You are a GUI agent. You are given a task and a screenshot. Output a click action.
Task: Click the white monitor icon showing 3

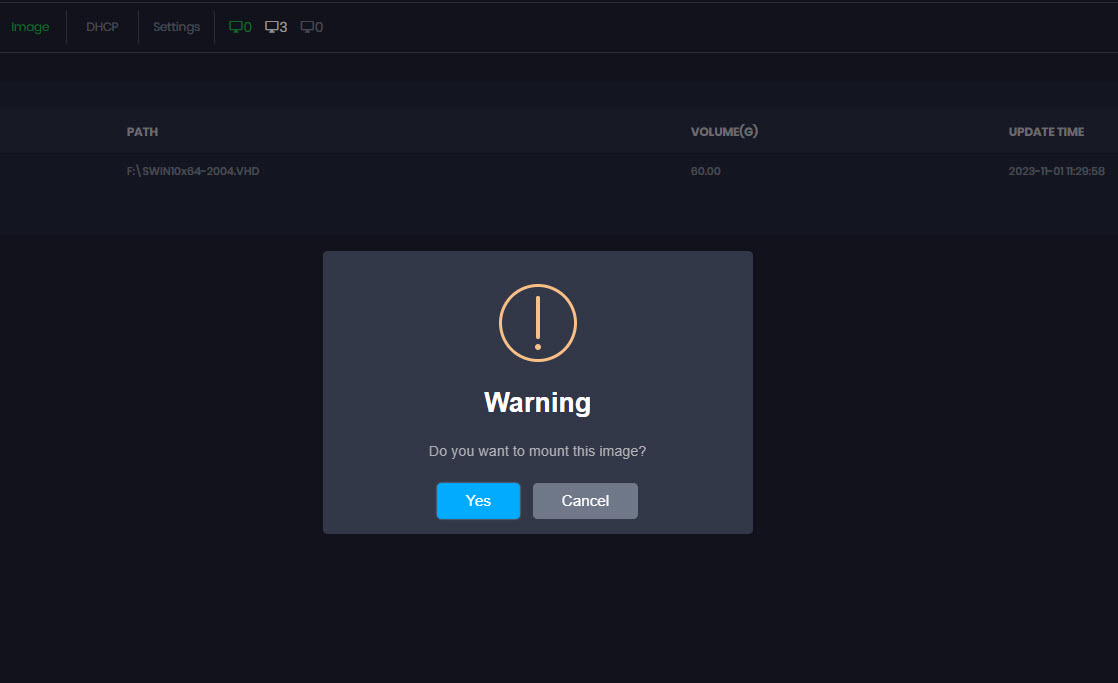pos(271,27)
